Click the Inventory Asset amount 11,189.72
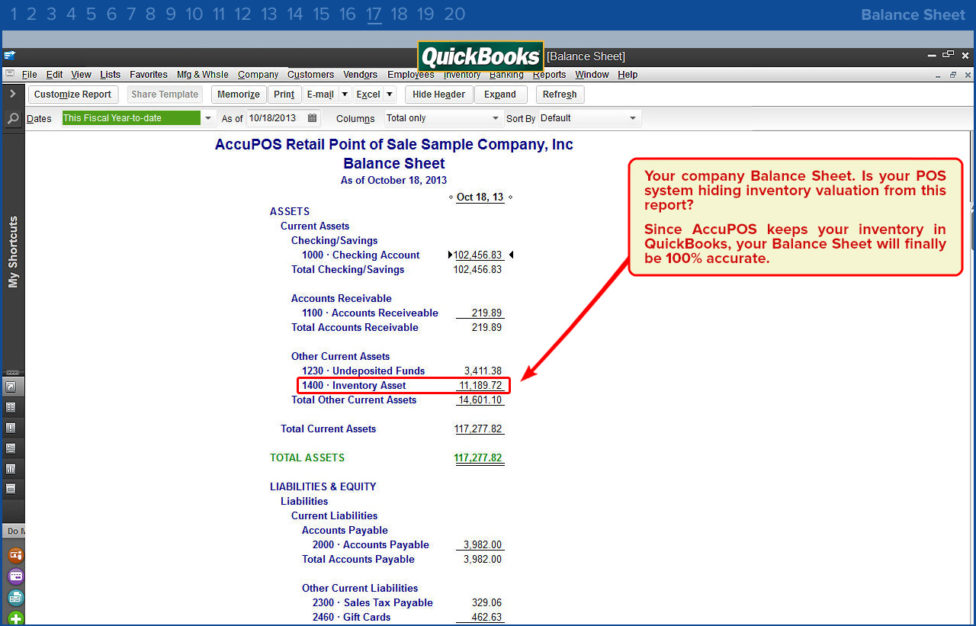Viewport: 976px width, 626px height. [481, 385]
